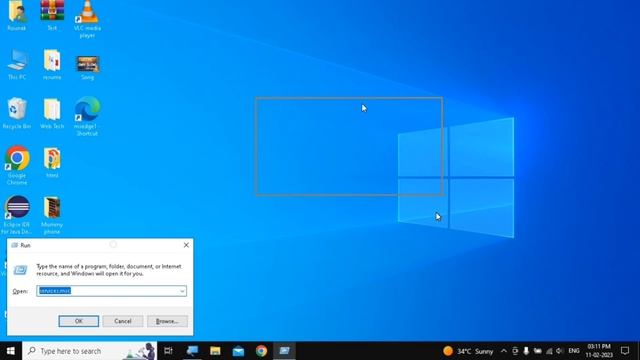Screen dimensions: 640x360
Task: Click the Run app taskbar button
Action: 284,351
